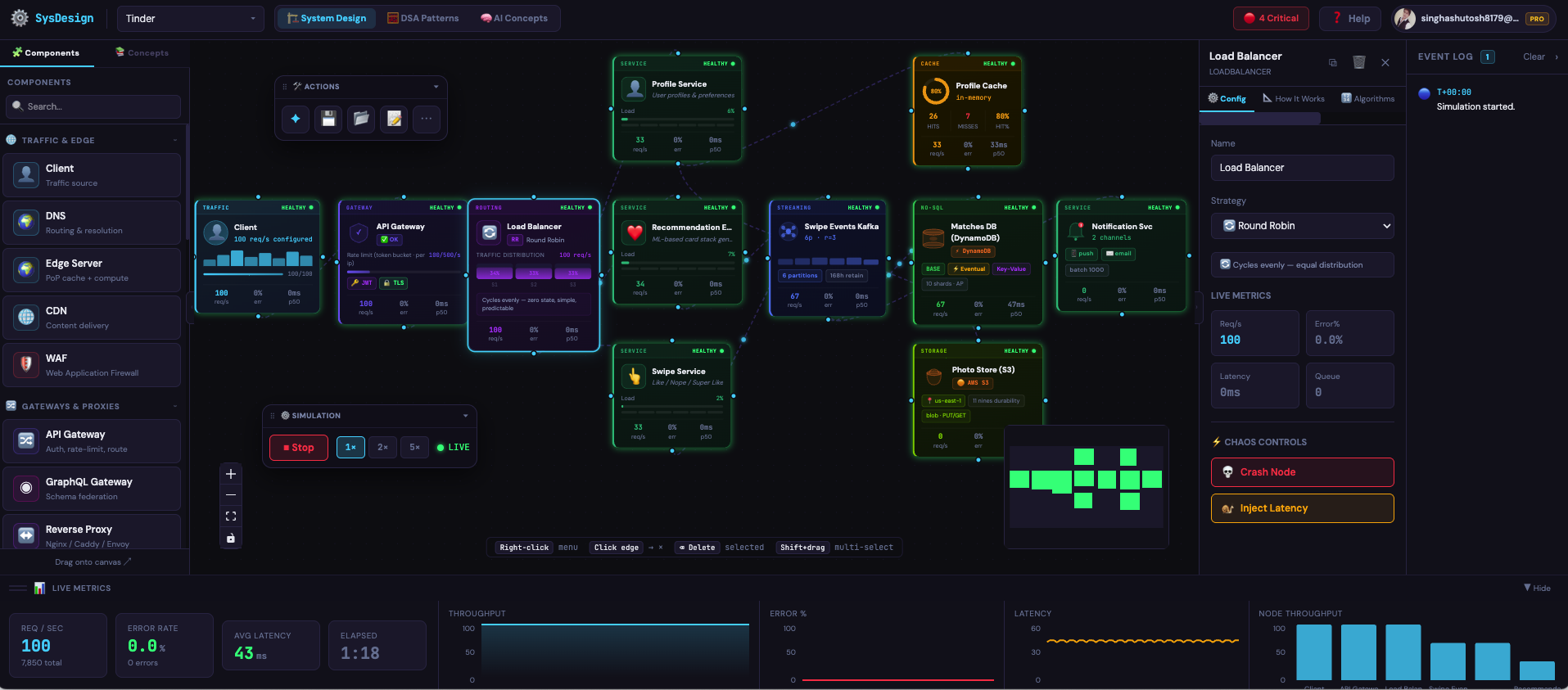The width and height of the screenshot is (1568, 690).
Task: Duplicate the Load Balancer node via copy icon
Action: pyautogui.click(x=1333, y=63)
